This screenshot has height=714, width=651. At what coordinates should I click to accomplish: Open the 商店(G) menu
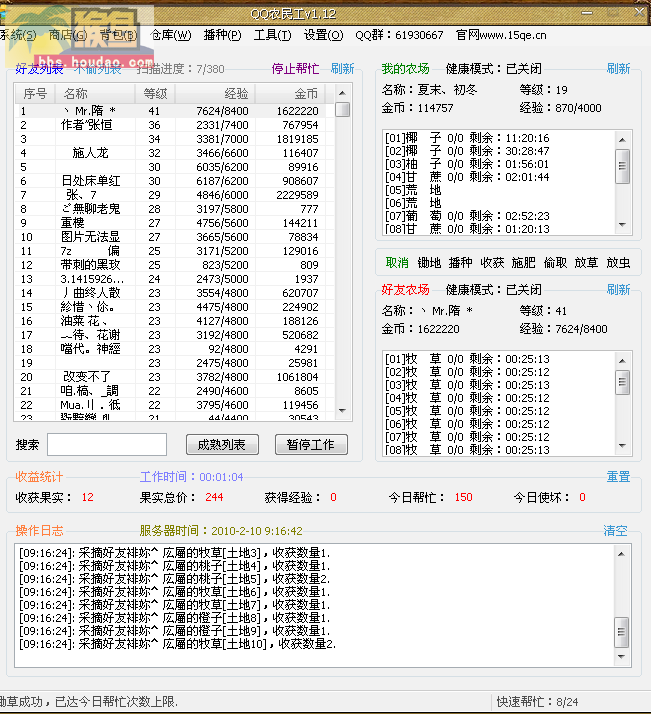(x=68, y=35)
